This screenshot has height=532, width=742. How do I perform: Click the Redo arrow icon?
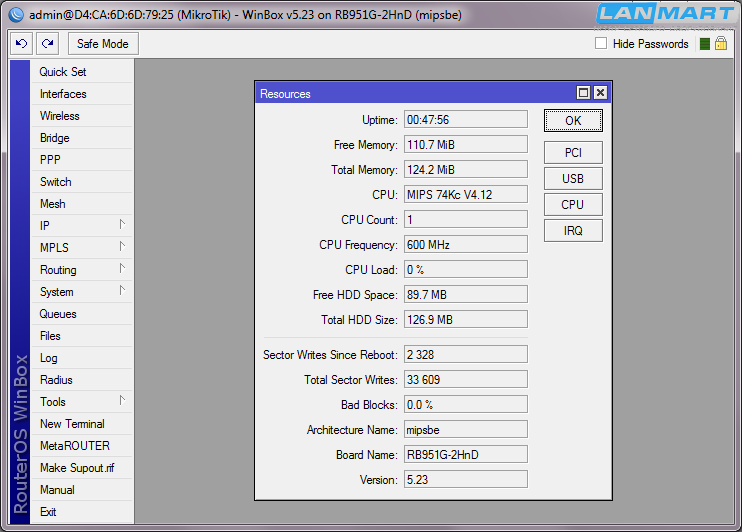(x=47, y=44)
